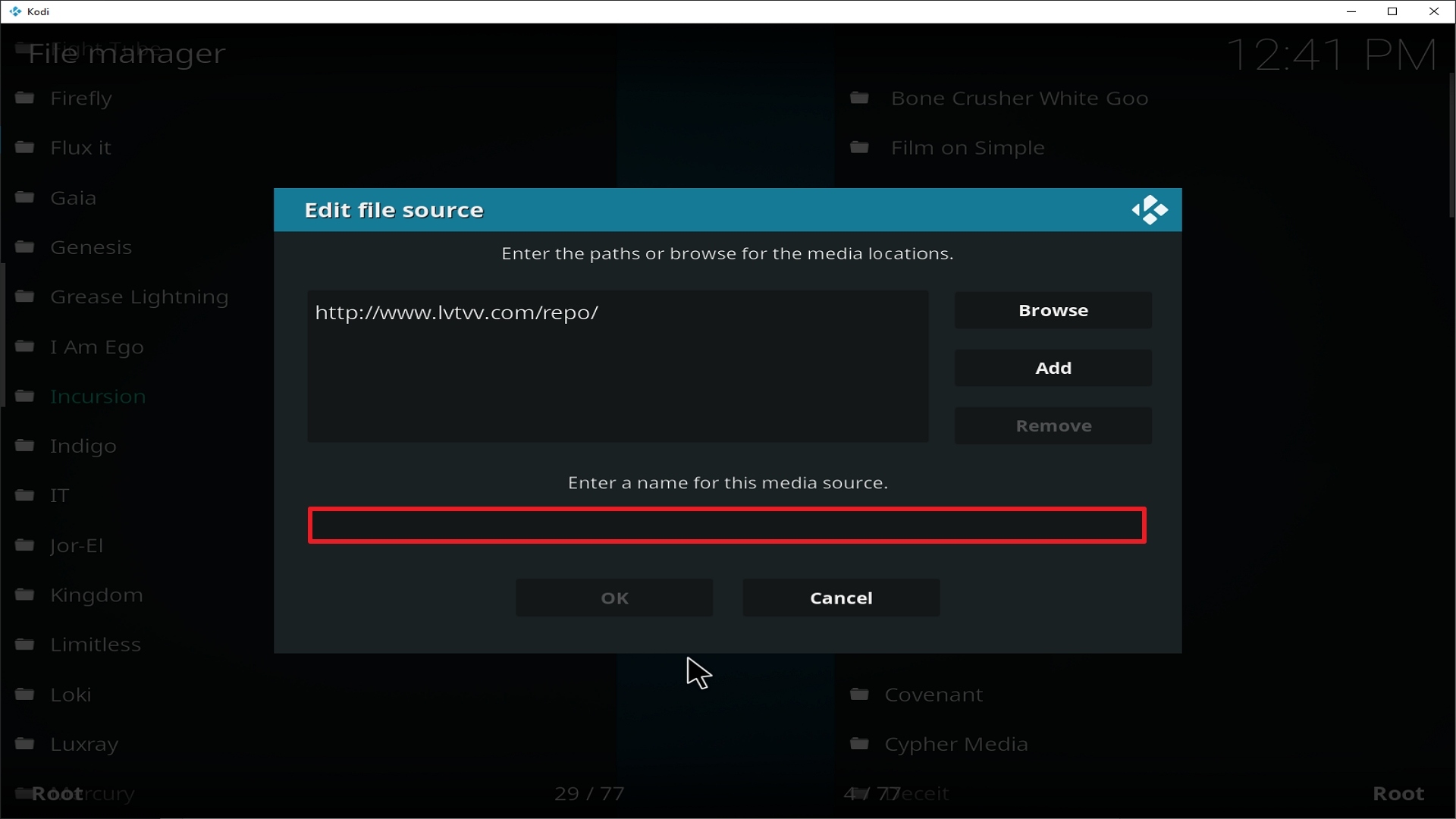This screenshot has height=819, width=1456.
Task: Click the Grease Lightning folder icon
Action: pyautogui.click(x=25, y=297)
